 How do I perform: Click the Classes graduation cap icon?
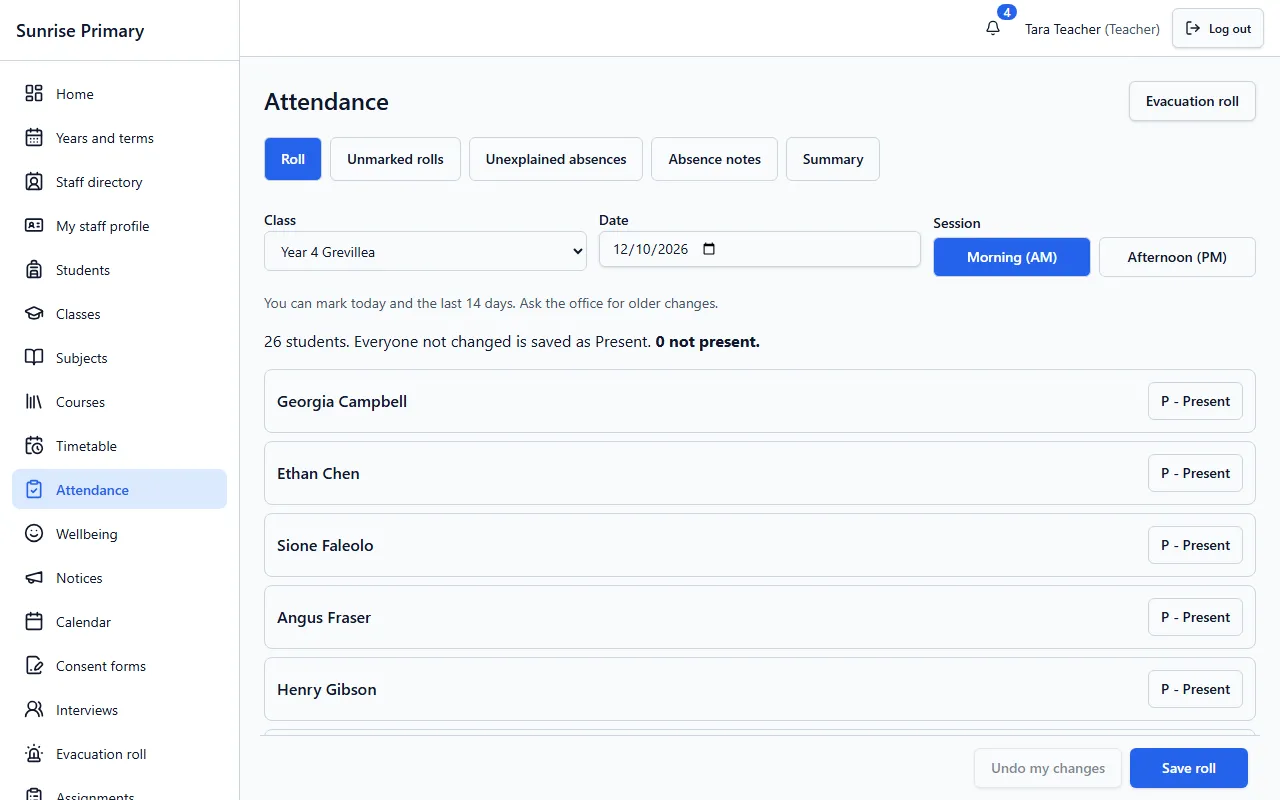pyautogui.click(x=34, y=314)
